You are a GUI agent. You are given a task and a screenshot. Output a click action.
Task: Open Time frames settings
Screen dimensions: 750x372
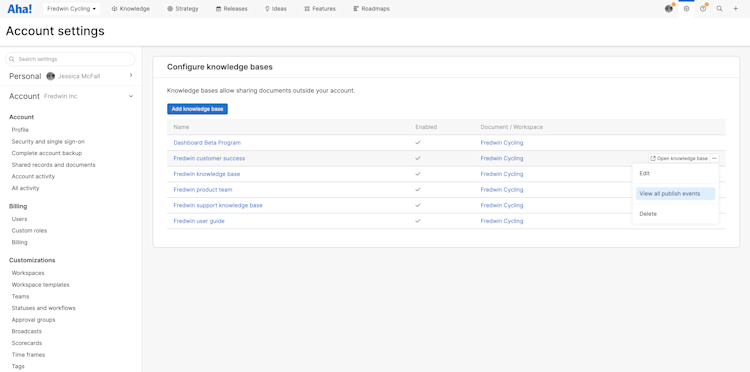(x=28, y=355)
